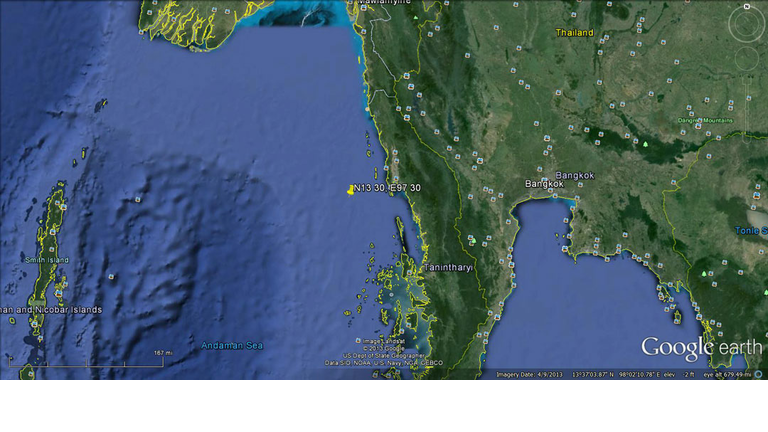Click the longitude 98°02'10.78" E readout
The height and width of the screenshot is (432, 768).
coord(639,375)
